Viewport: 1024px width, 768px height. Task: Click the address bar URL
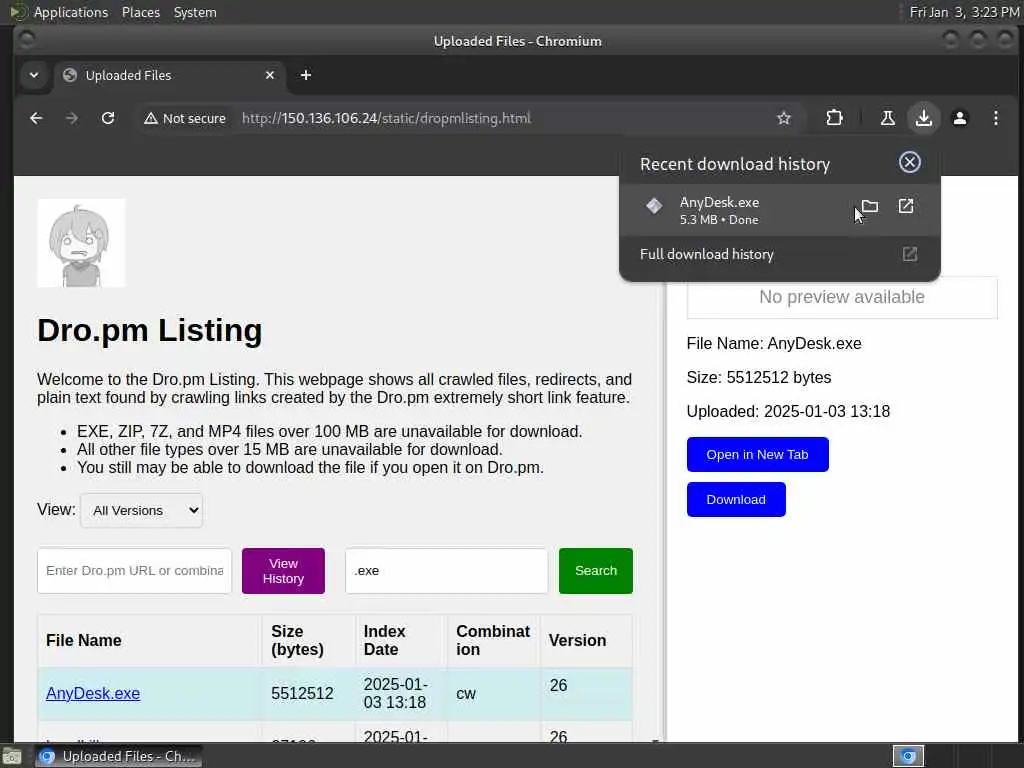pyautogui.click(x=386, y=118)
